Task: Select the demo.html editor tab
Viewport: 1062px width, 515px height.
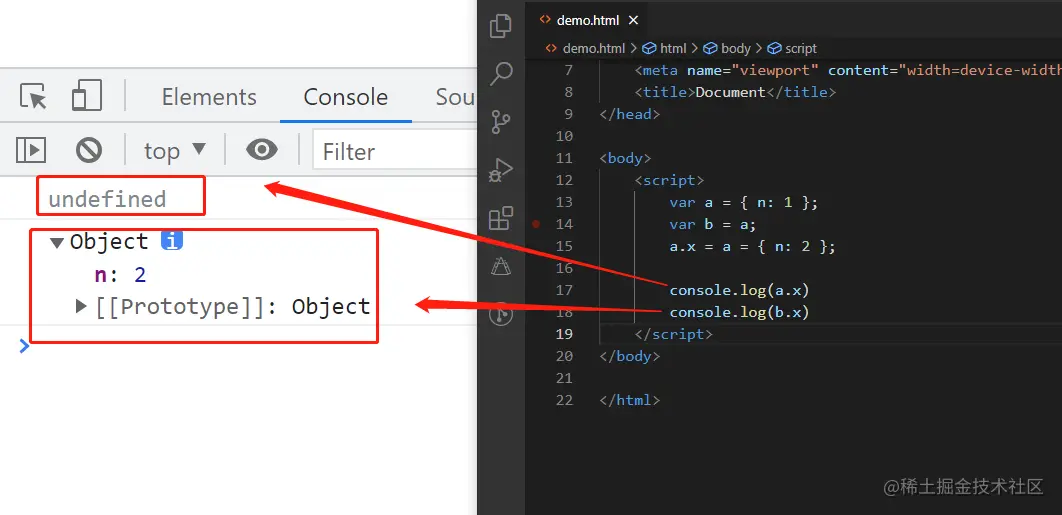Action: (588, 20)
